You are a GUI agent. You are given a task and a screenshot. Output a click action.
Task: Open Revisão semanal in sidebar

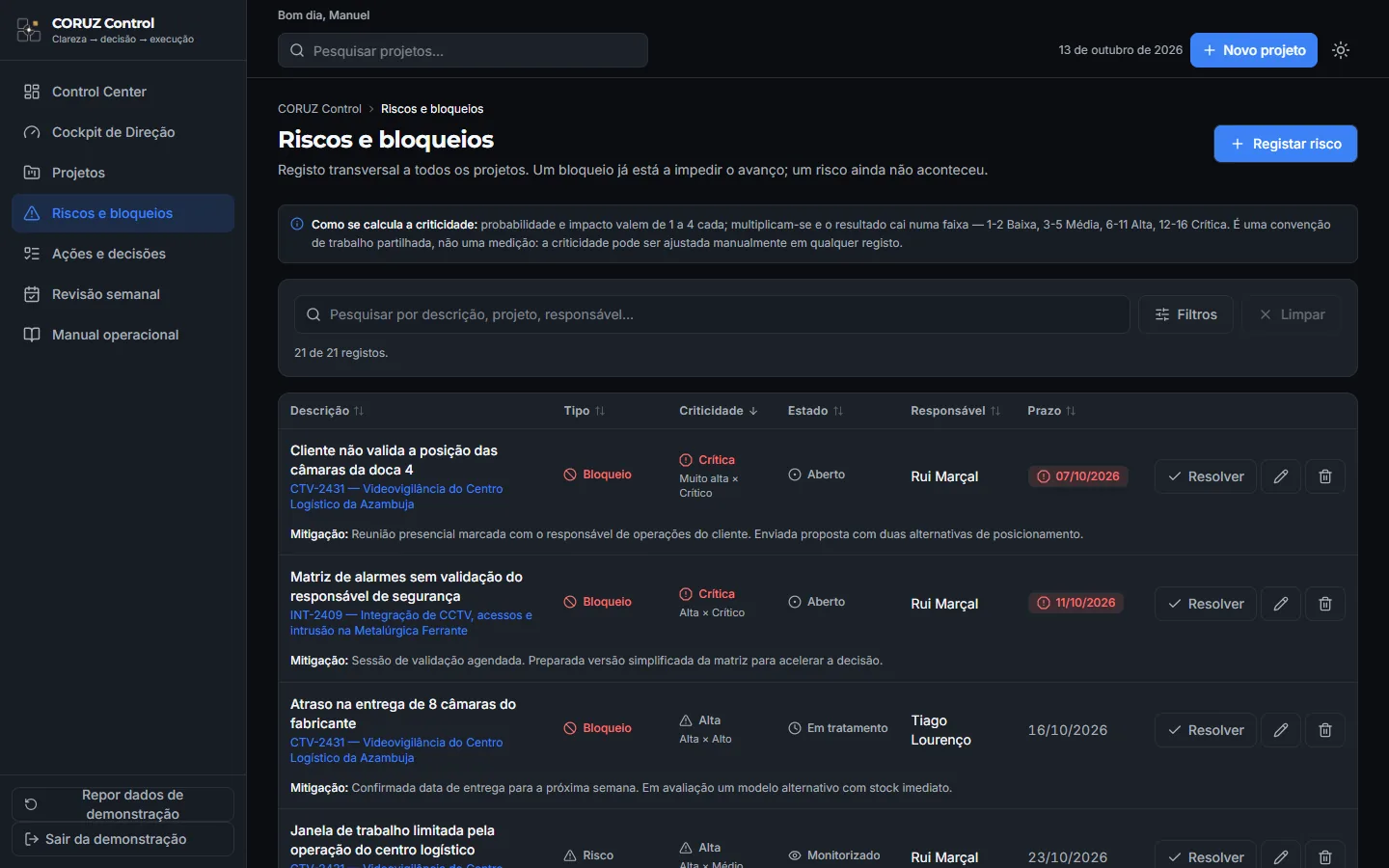[123, 294]
